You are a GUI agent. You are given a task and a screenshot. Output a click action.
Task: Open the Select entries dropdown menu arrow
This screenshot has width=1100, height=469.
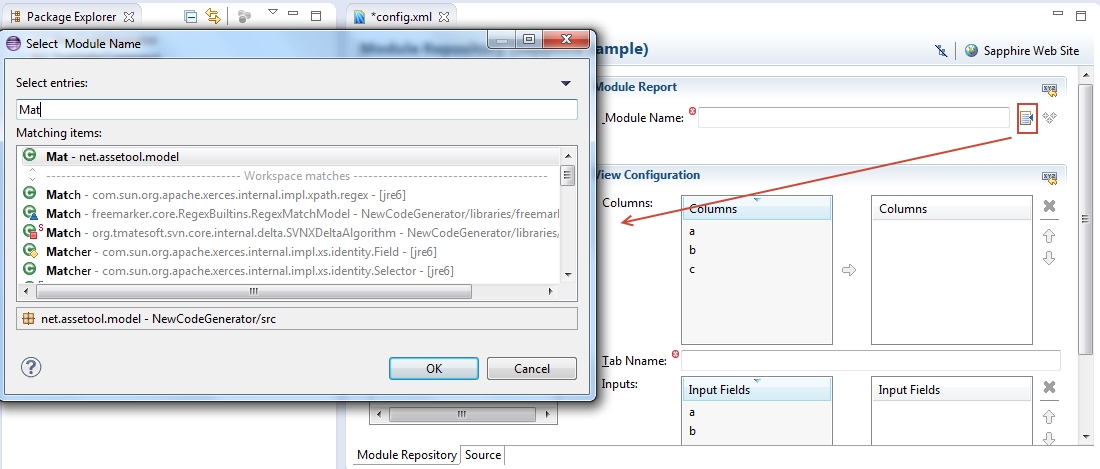(x=566, y=83)
